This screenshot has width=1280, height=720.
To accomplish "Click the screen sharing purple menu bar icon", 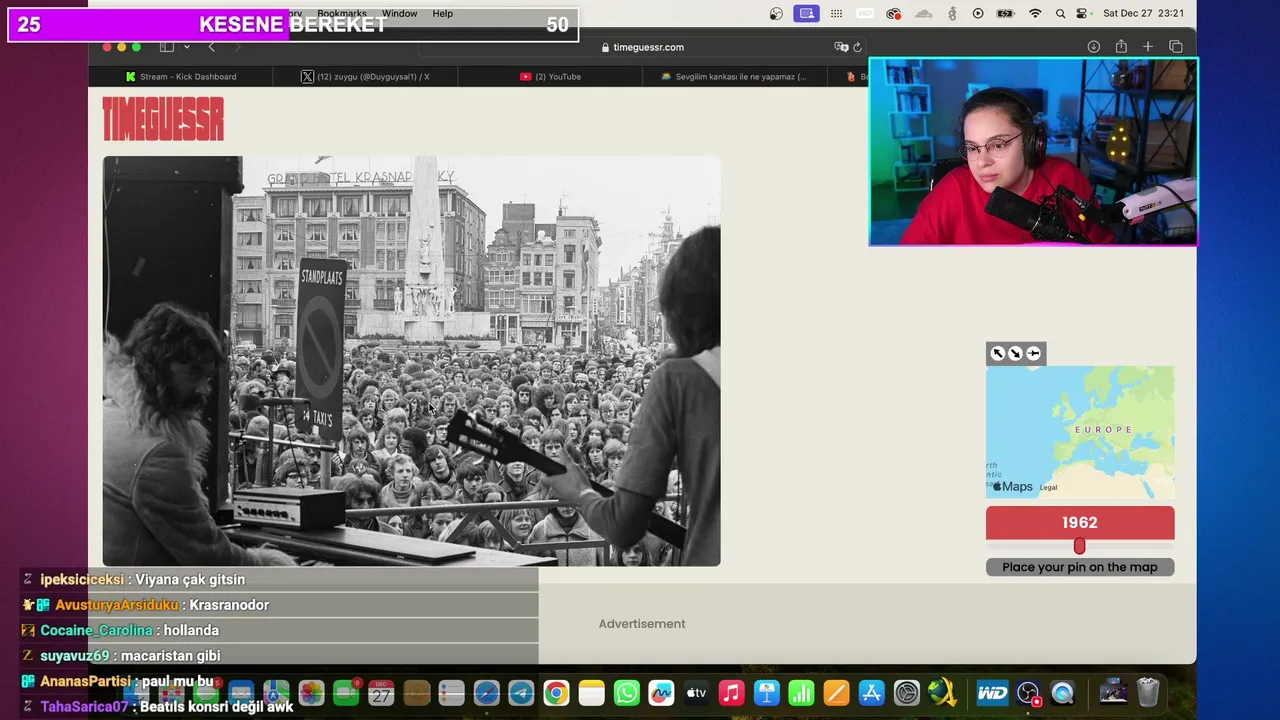I will pos(806,13).
